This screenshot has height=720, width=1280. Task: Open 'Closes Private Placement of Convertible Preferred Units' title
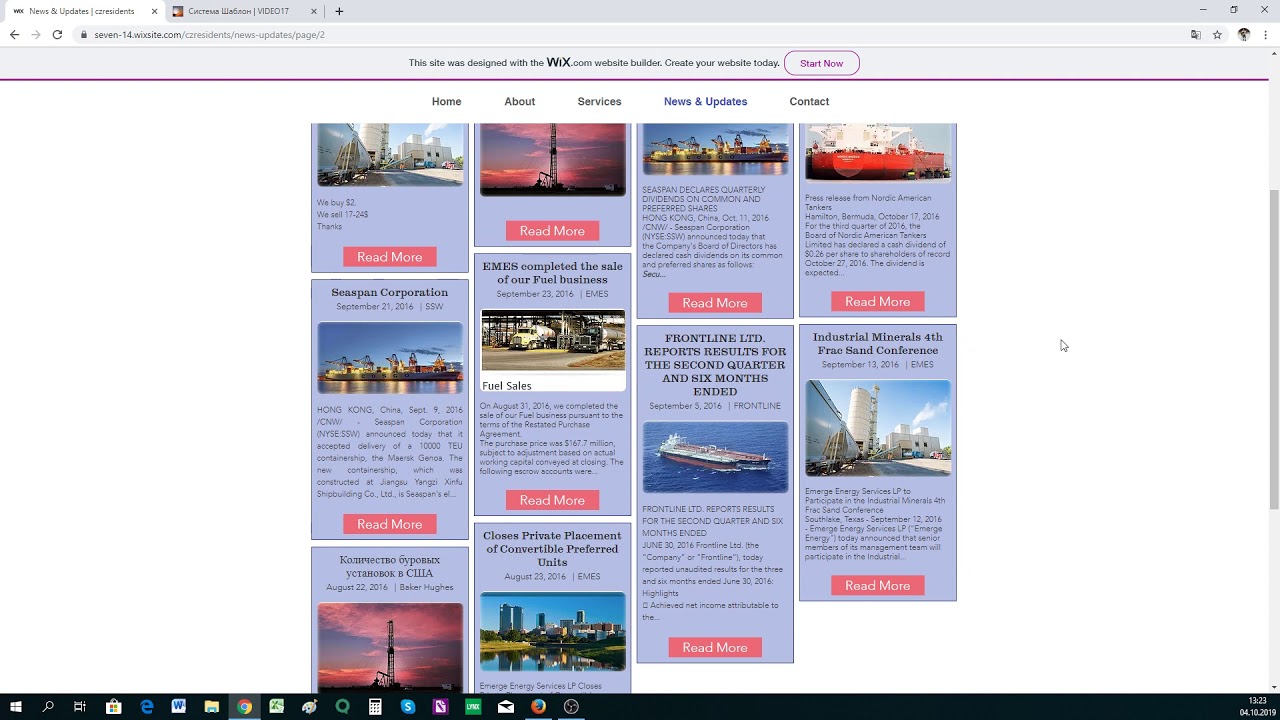(x=552, y=549)
